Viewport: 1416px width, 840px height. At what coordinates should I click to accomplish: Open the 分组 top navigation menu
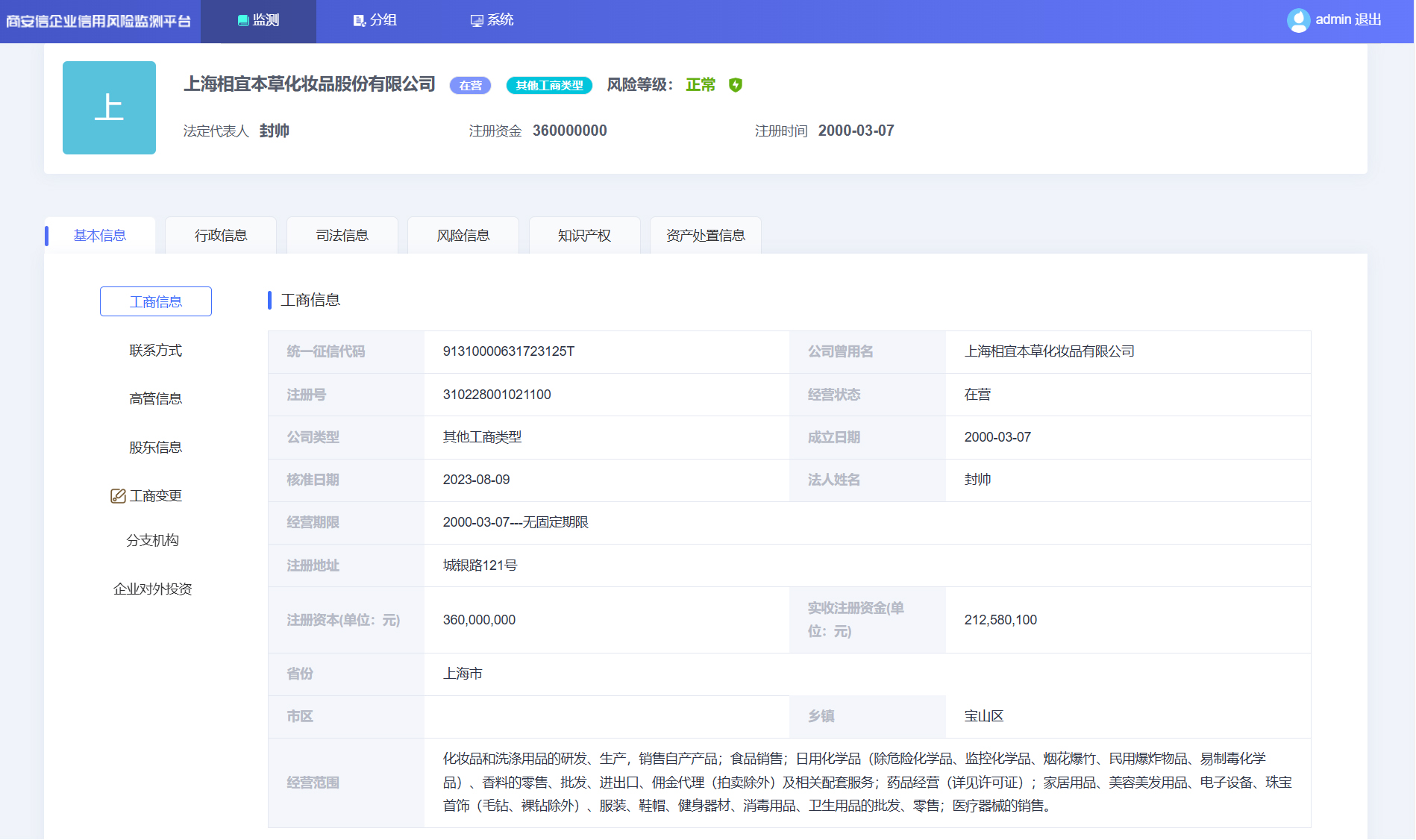(x=375, y=21)
